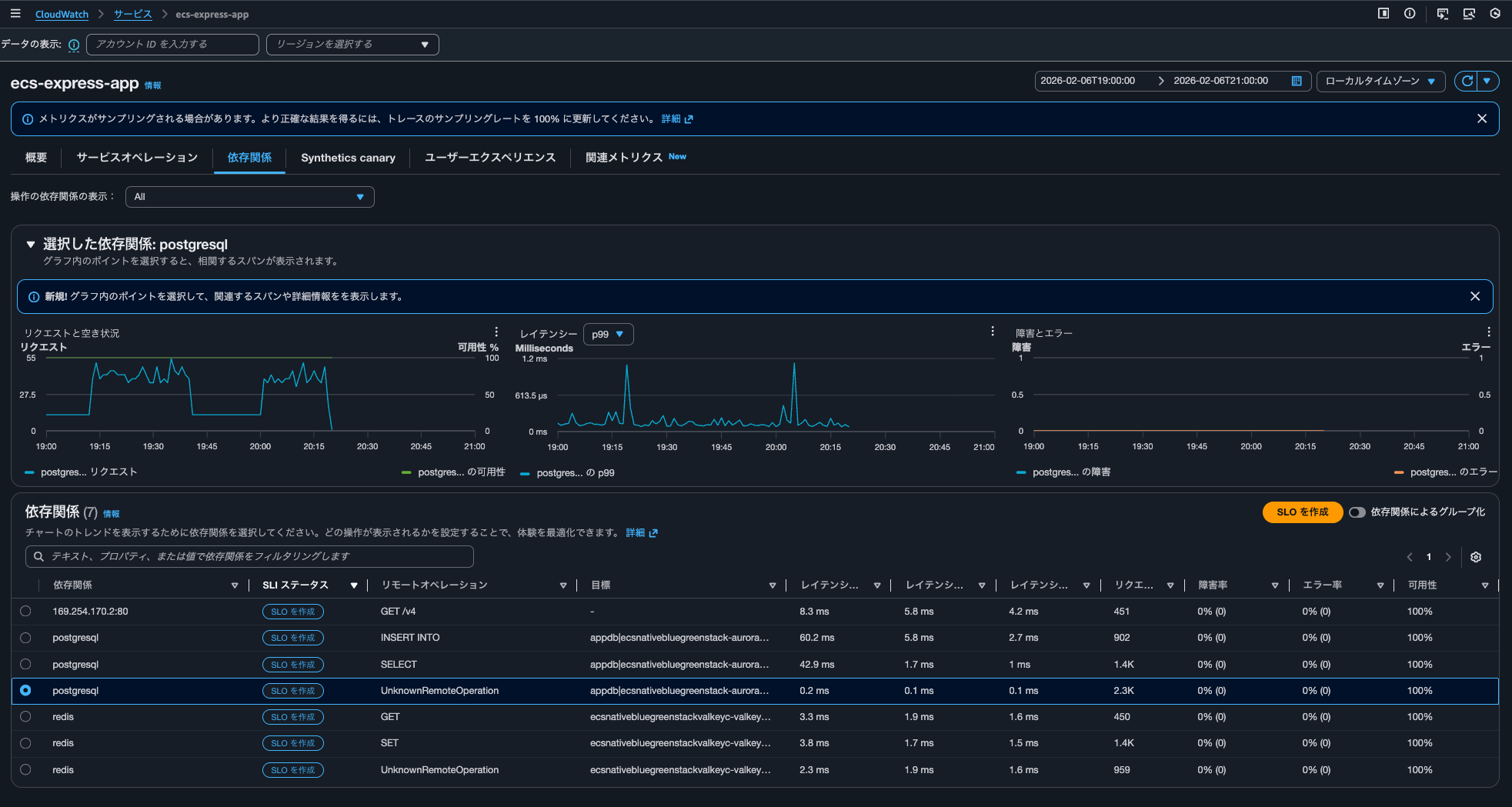Switch to the Synthetics canary tab

point(348,158)
